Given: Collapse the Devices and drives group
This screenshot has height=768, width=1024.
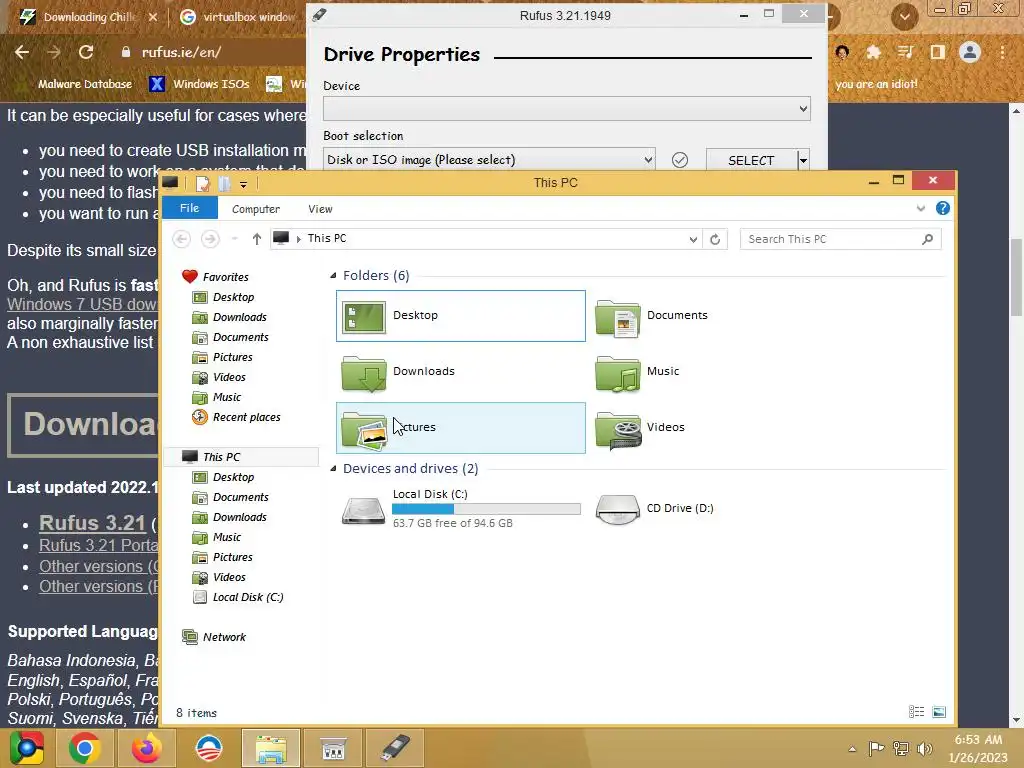Looking at the screenshot, I should (x=333, y=469).
